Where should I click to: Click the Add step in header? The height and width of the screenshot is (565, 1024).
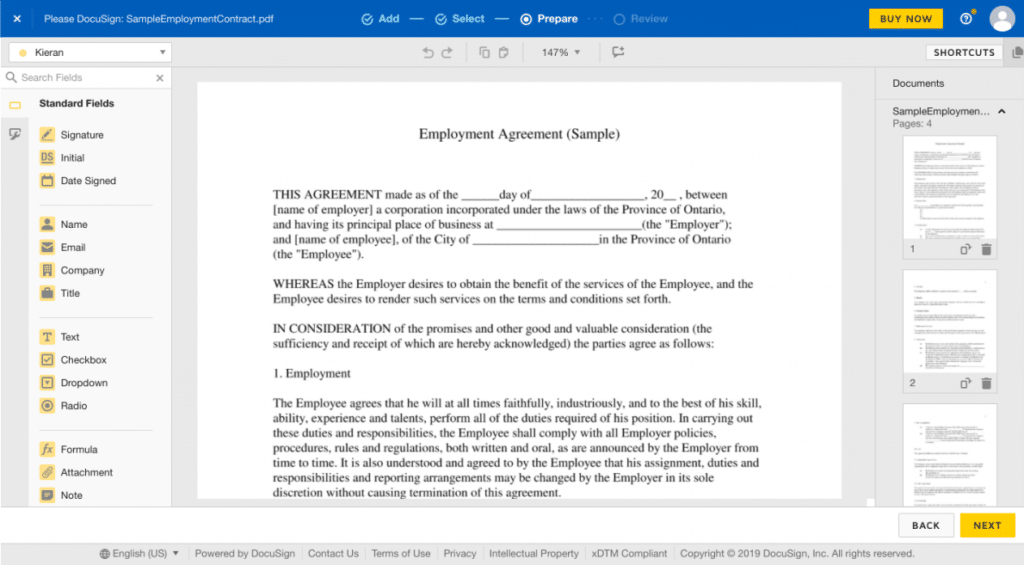[380, 18]
